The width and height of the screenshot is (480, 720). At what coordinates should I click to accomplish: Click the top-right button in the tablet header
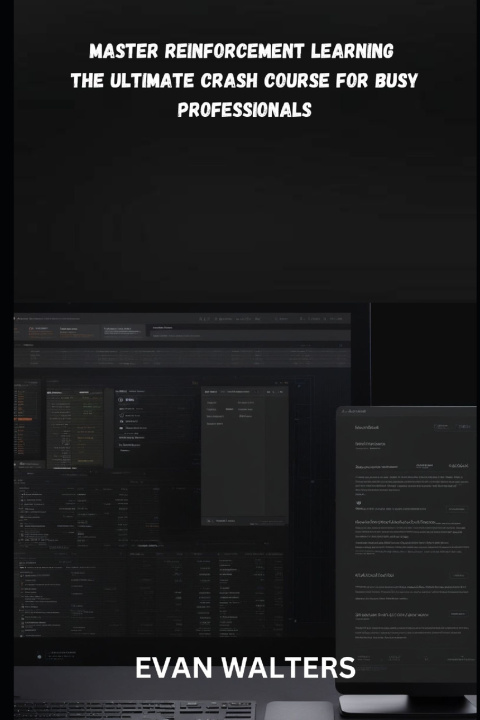pyautogui.click(x=465, y=427)
